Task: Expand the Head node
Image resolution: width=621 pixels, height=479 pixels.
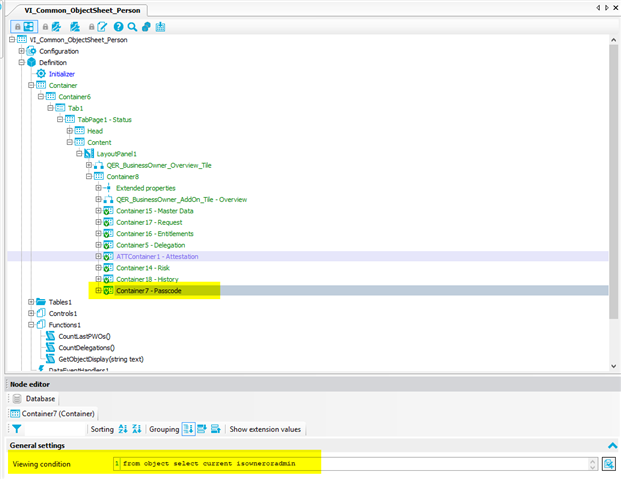Action: [x=70, y=131]
